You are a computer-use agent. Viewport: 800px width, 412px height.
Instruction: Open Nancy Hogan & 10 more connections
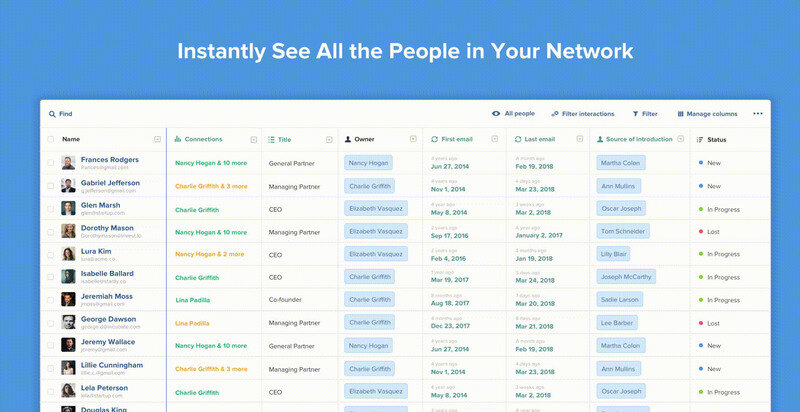(211, 162)
